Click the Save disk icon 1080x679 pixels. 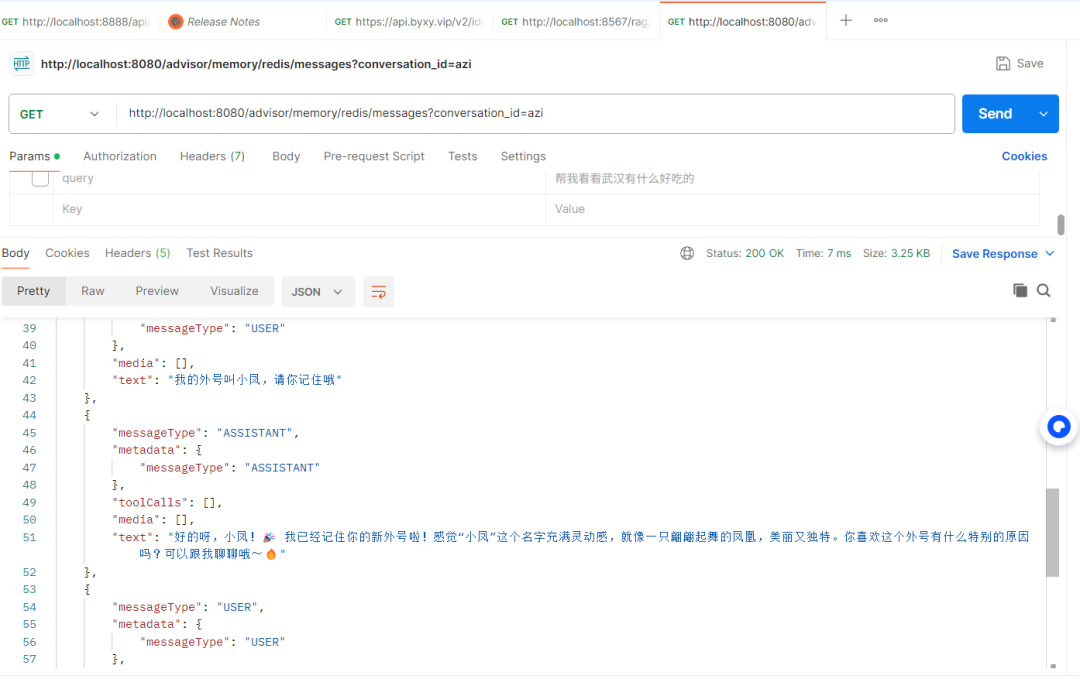click(x=1003, y=63)
